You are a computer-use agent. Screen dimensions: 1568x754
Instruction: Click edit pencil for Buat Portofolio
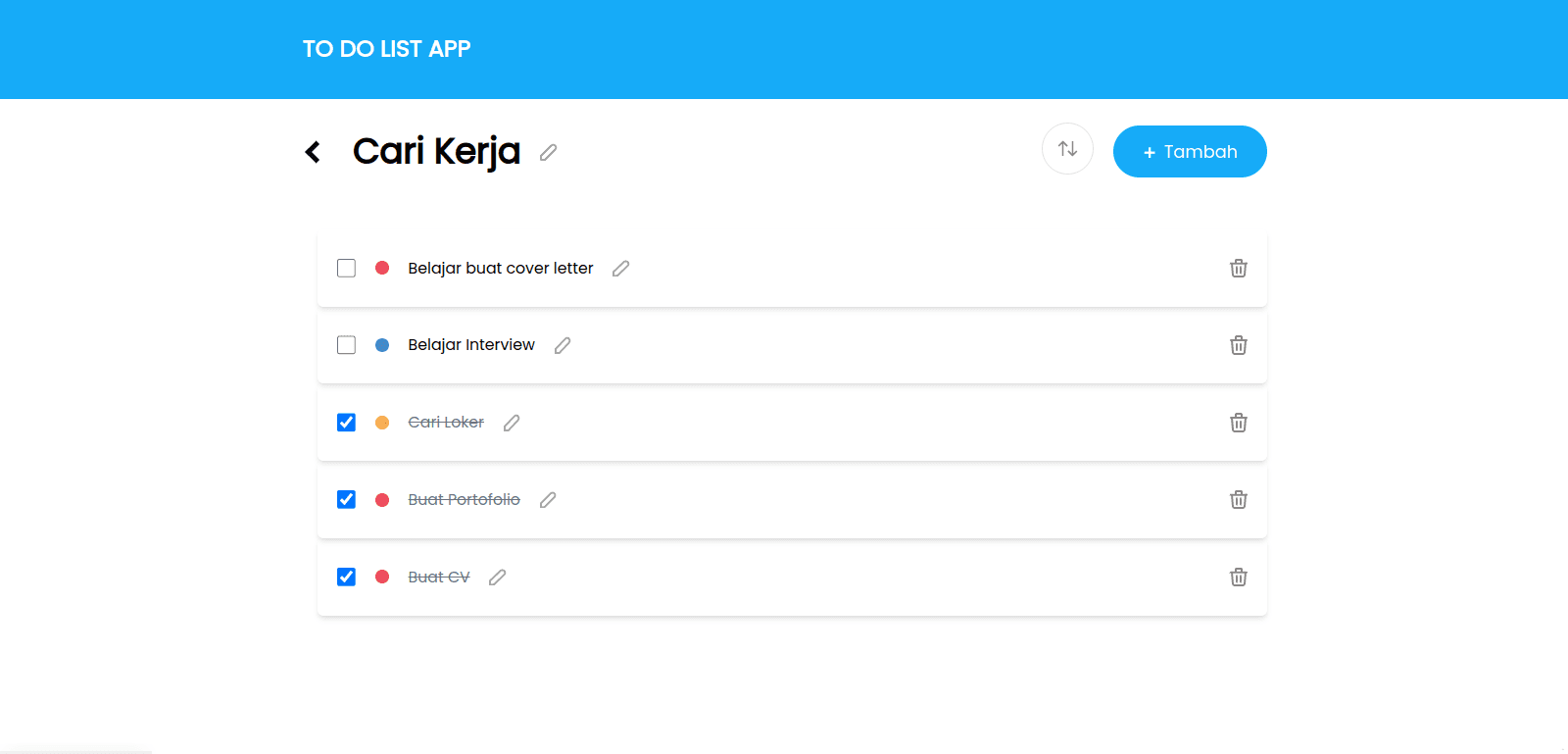[548, 500]
